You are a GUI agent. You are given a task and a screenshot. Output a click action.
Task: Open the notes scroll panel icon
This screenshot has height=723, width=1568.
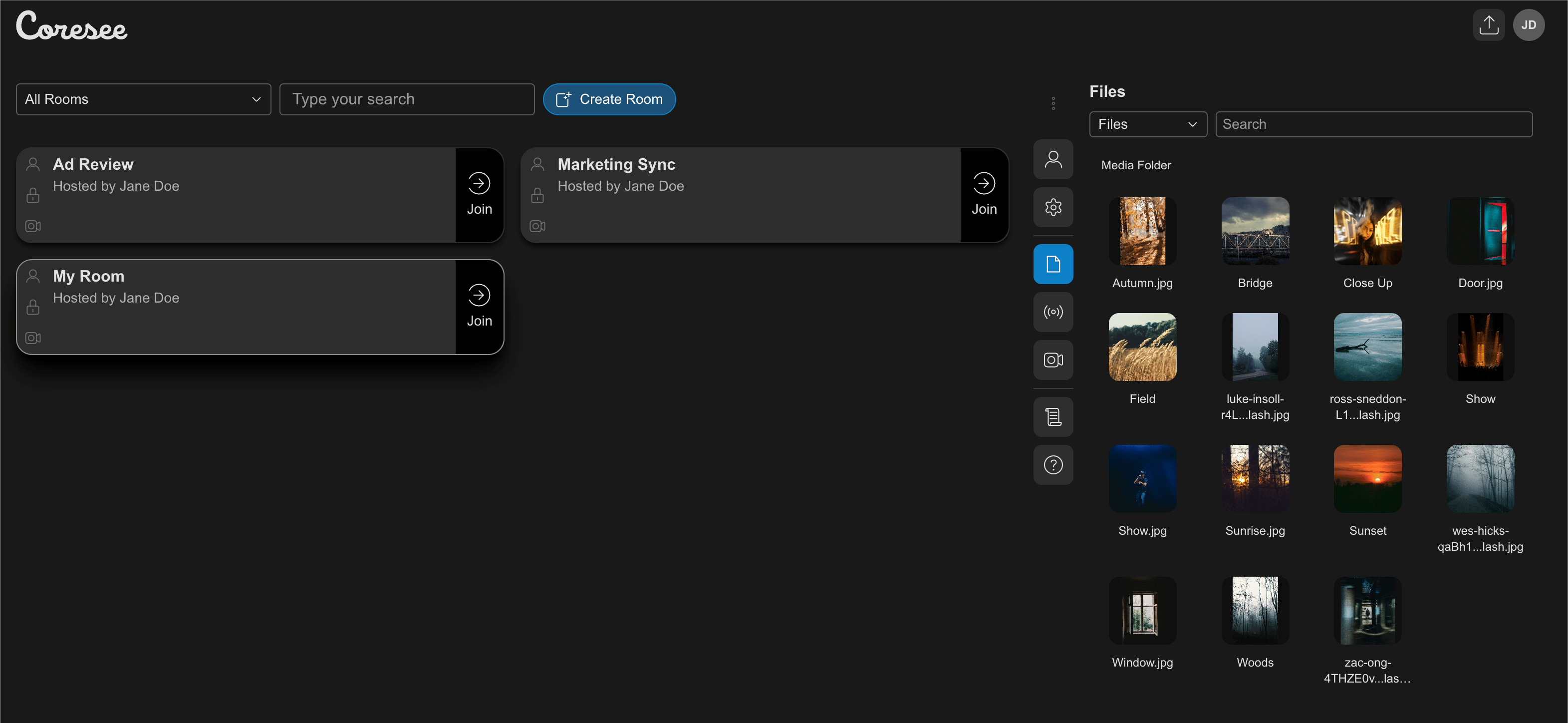[x=1053, y=416]
